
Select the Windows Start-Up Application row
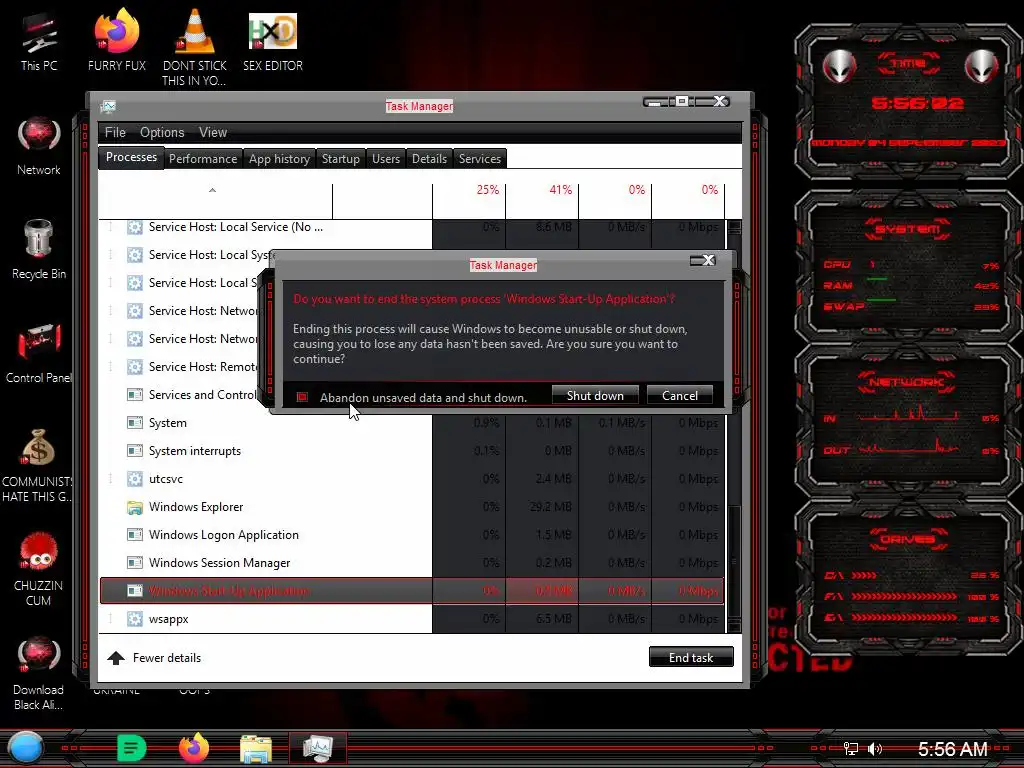[411, 590]
